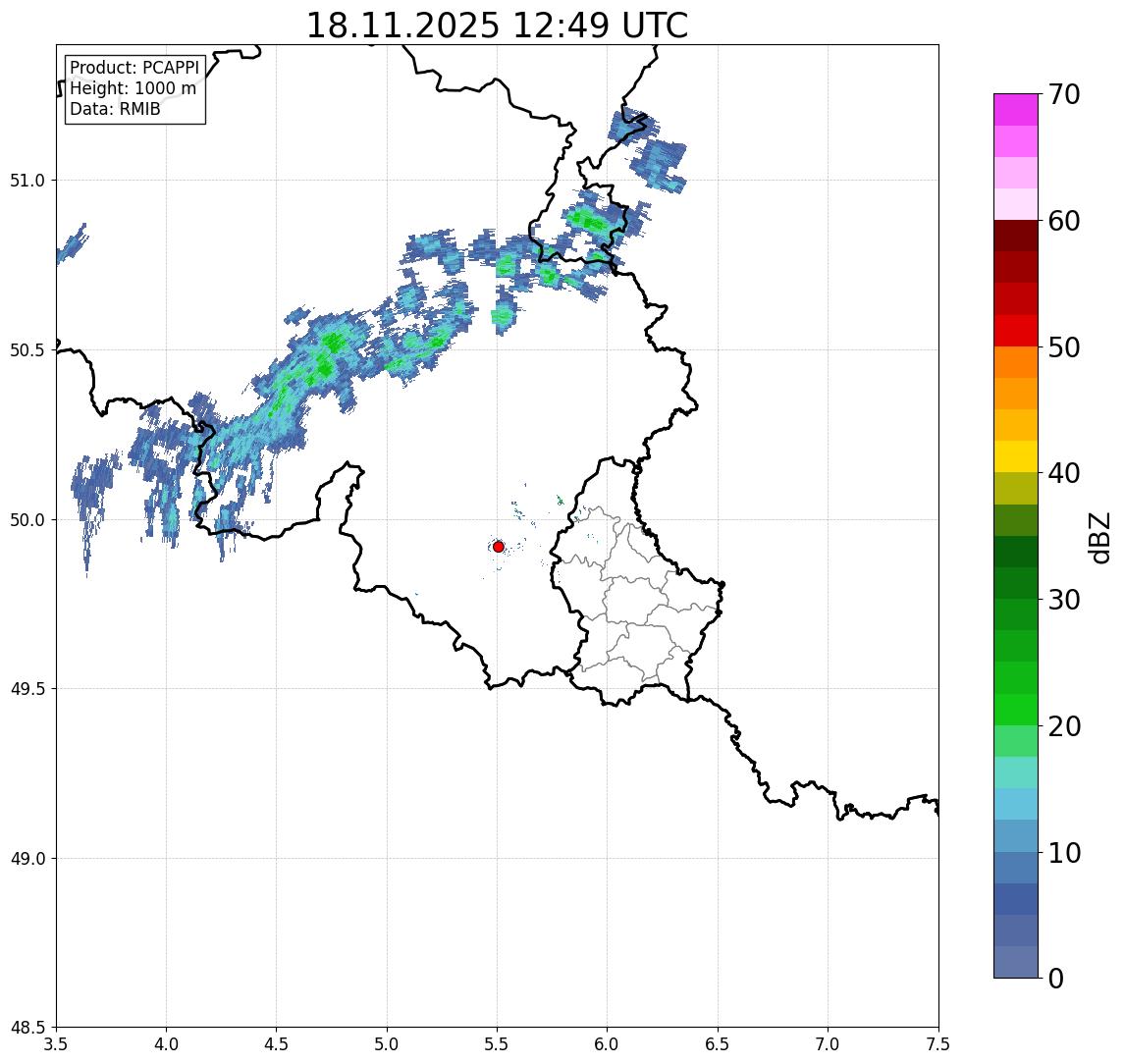
Task: Click the colorbar tick label 0
Action: click(x=1056, y=979)
